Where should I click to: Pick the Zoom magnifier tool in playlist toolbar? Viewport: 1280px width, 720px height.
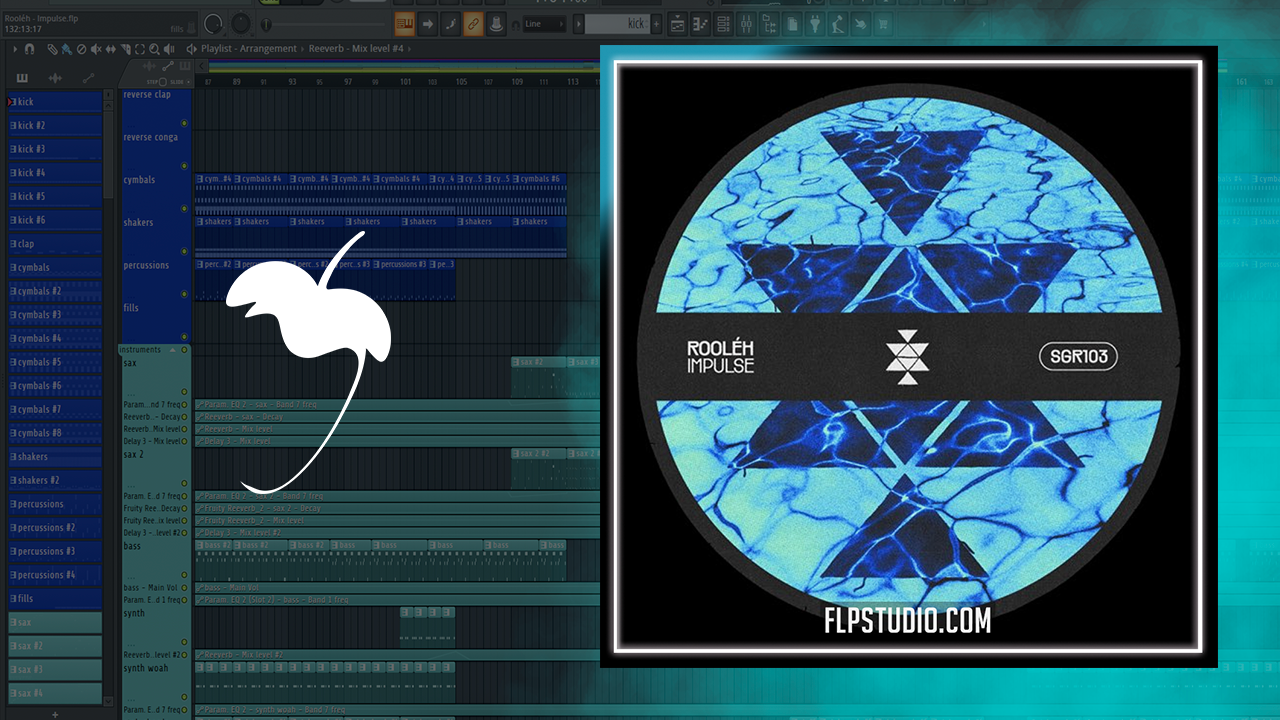coord(153,48)
